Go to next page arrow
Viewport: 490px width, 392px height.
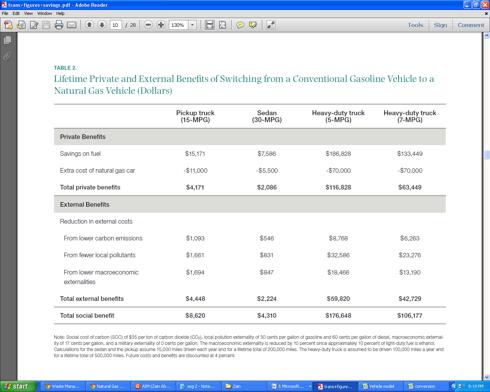pos(102,25)
